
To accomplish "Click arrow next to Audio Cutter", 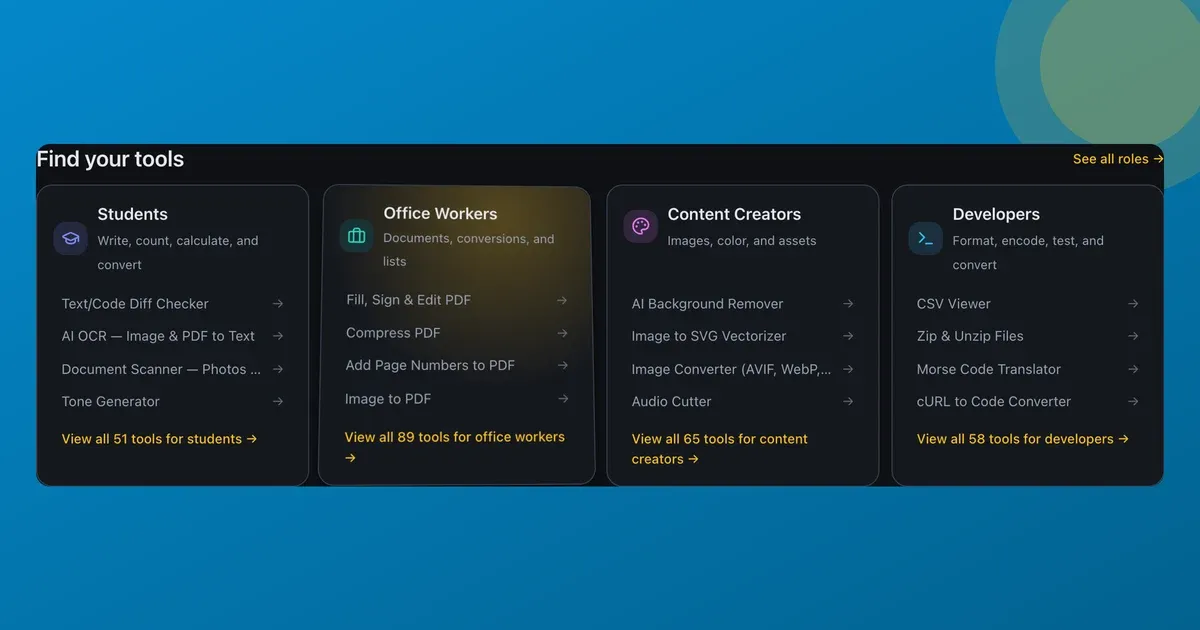I will 848,402.
